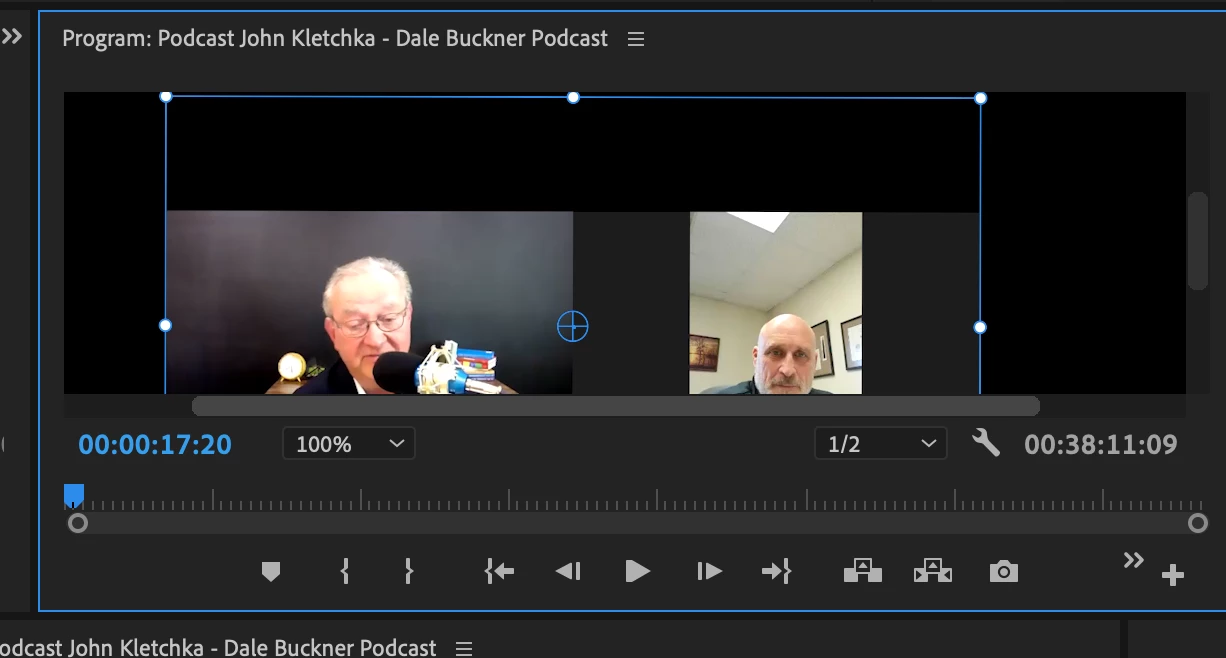The height and width of the screenshot is (658, 1226).
Task: Click the top-right transform handle
Action: coord(980,98)
